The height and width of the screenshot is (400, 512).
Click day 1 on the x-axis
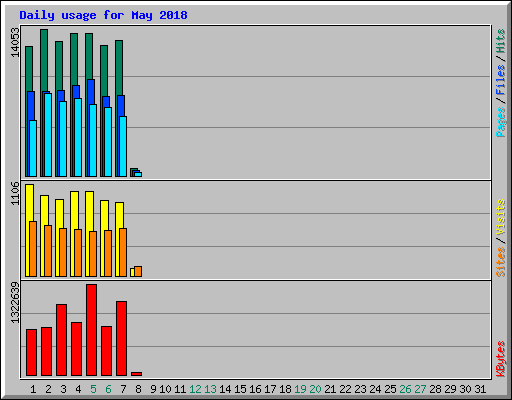tap(33, 389)
